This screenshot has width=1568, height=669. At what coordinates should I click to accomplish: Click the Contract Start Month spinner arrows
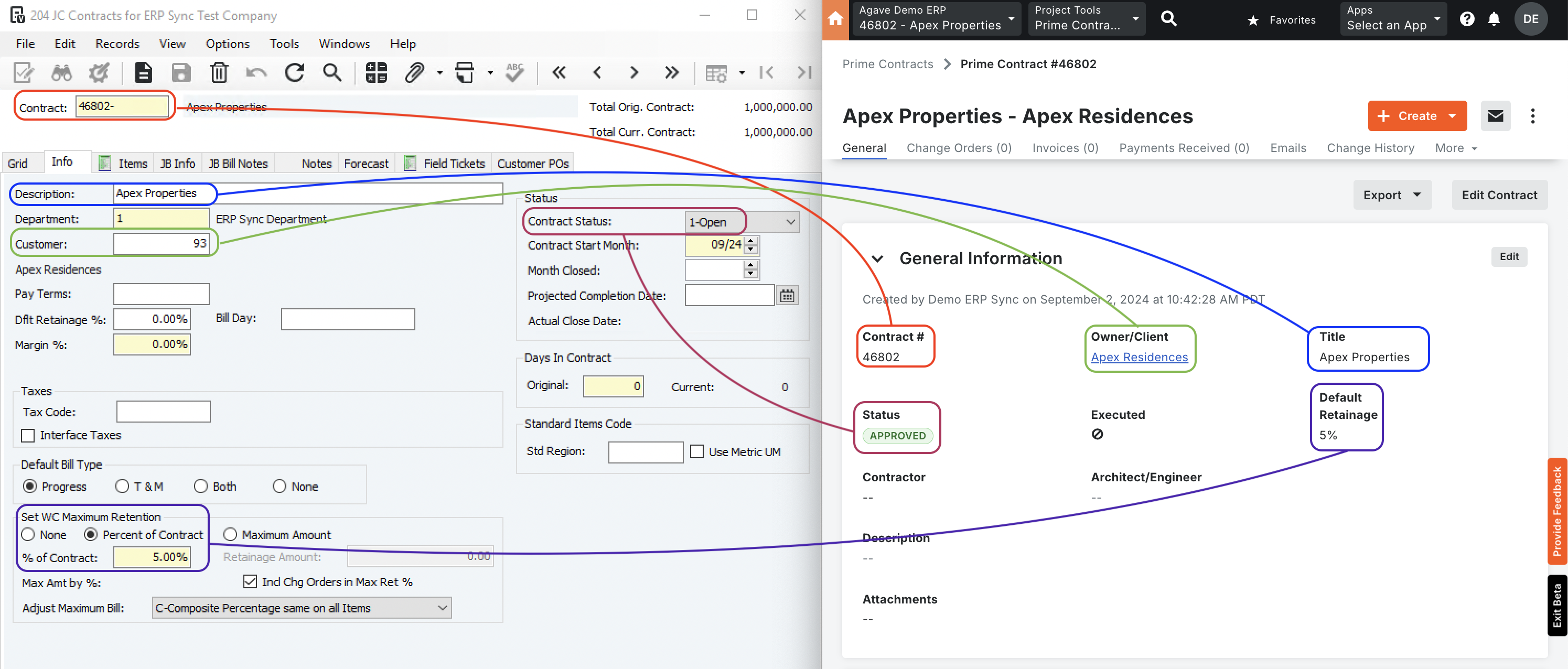pyautogui.click(x=751, y=245)
